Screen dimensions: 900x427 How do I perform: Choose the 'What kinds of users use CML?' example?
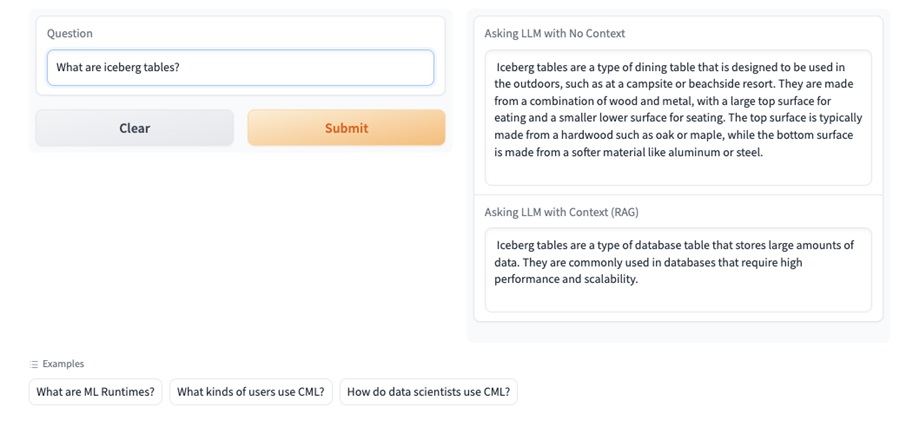[251, 392]
